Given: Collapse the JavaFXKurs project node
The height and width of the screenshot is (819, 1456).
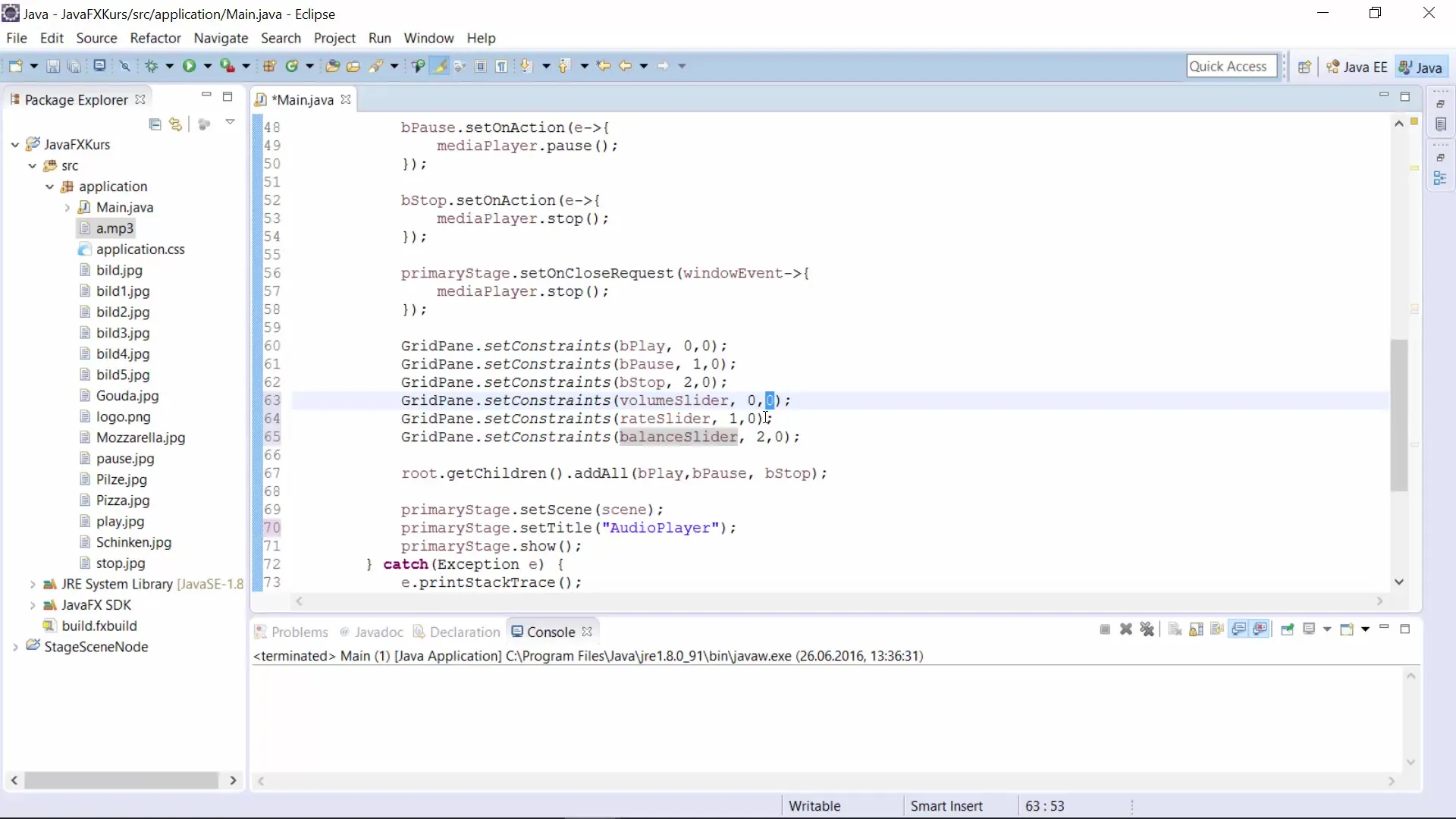Looking at the screenshot, I should click(15, 145).
